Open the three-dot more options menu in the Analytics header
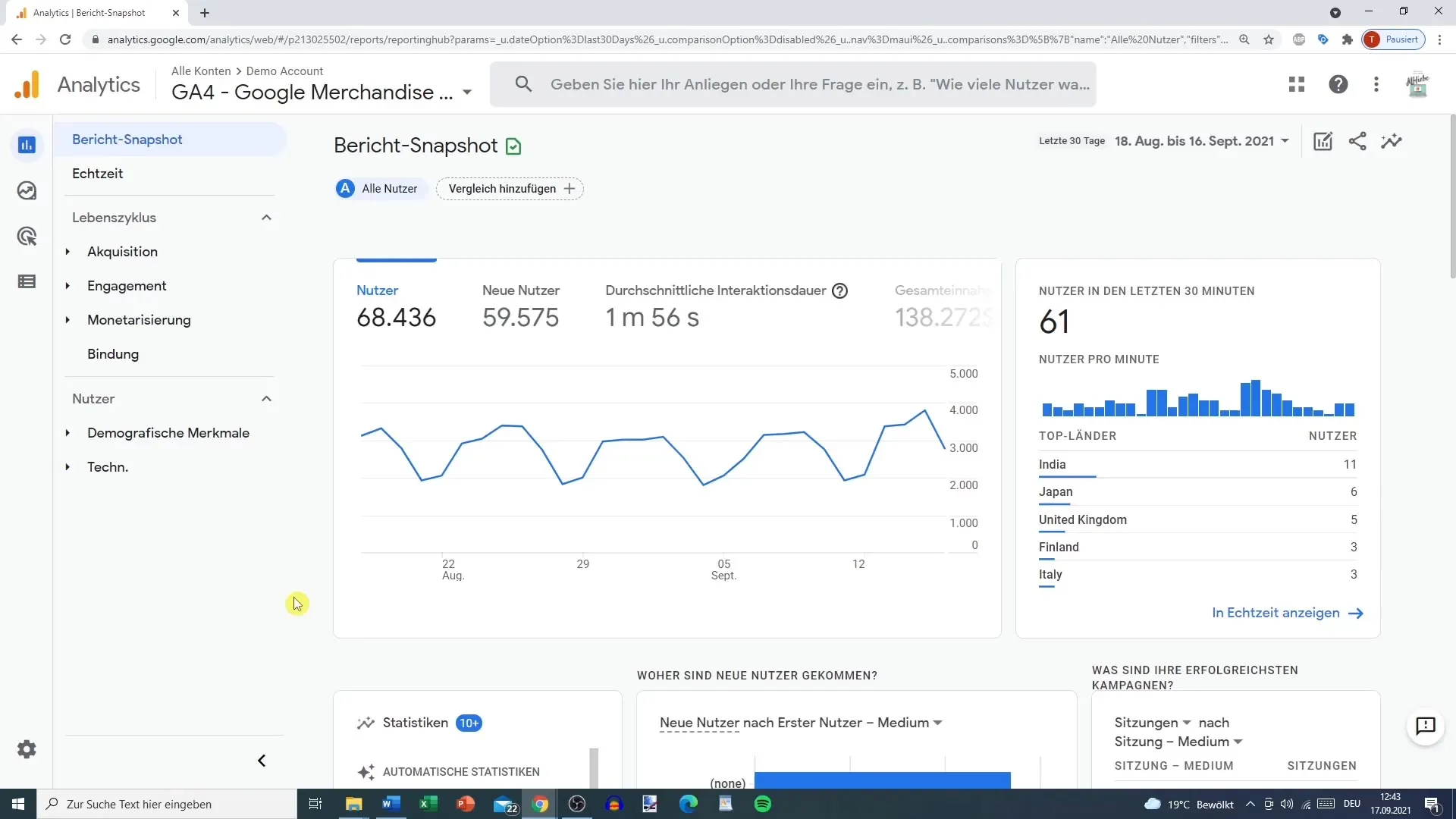Screen dimensions: 1456x819 tap(1376, 84)
